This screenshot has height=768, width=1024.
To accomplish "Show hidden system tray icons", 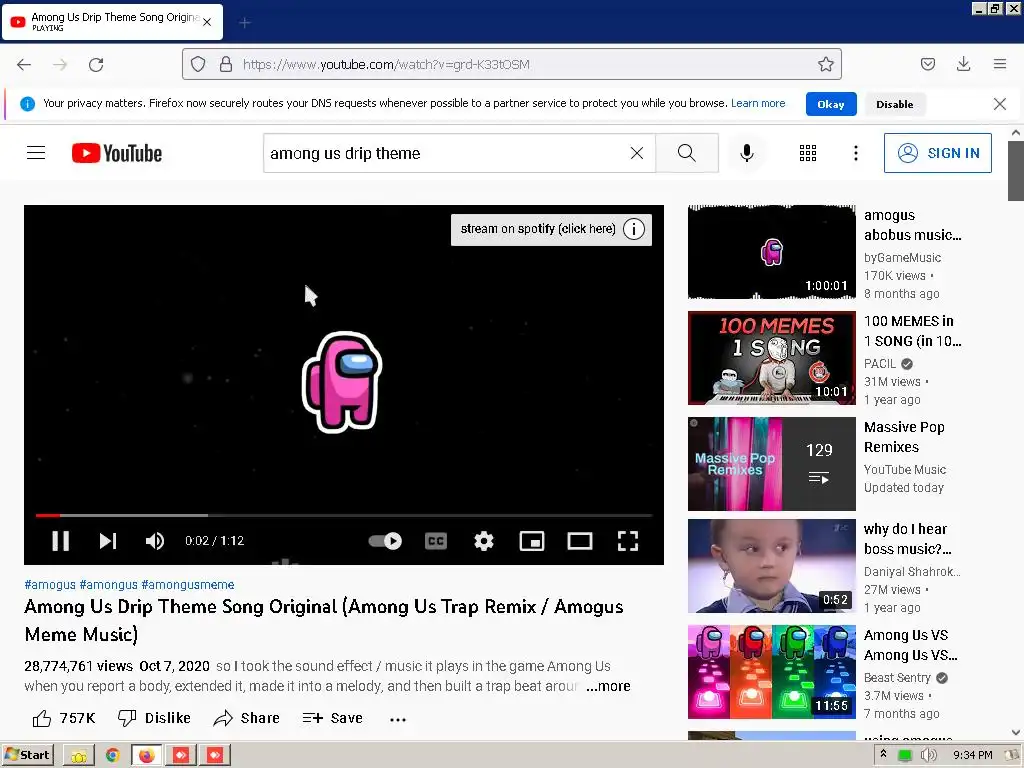I will click(x=884, y=754).
